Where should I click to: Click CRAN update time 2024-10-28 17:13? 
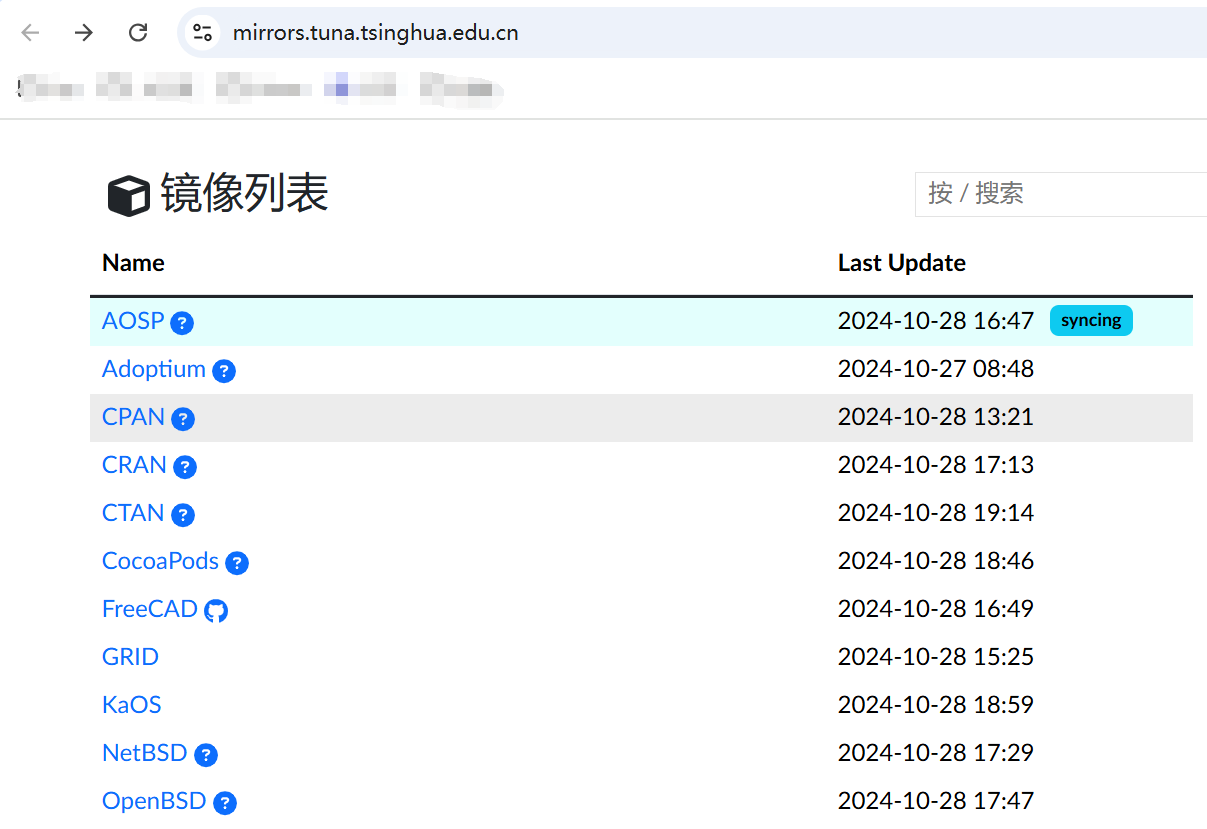coord(936,465)
